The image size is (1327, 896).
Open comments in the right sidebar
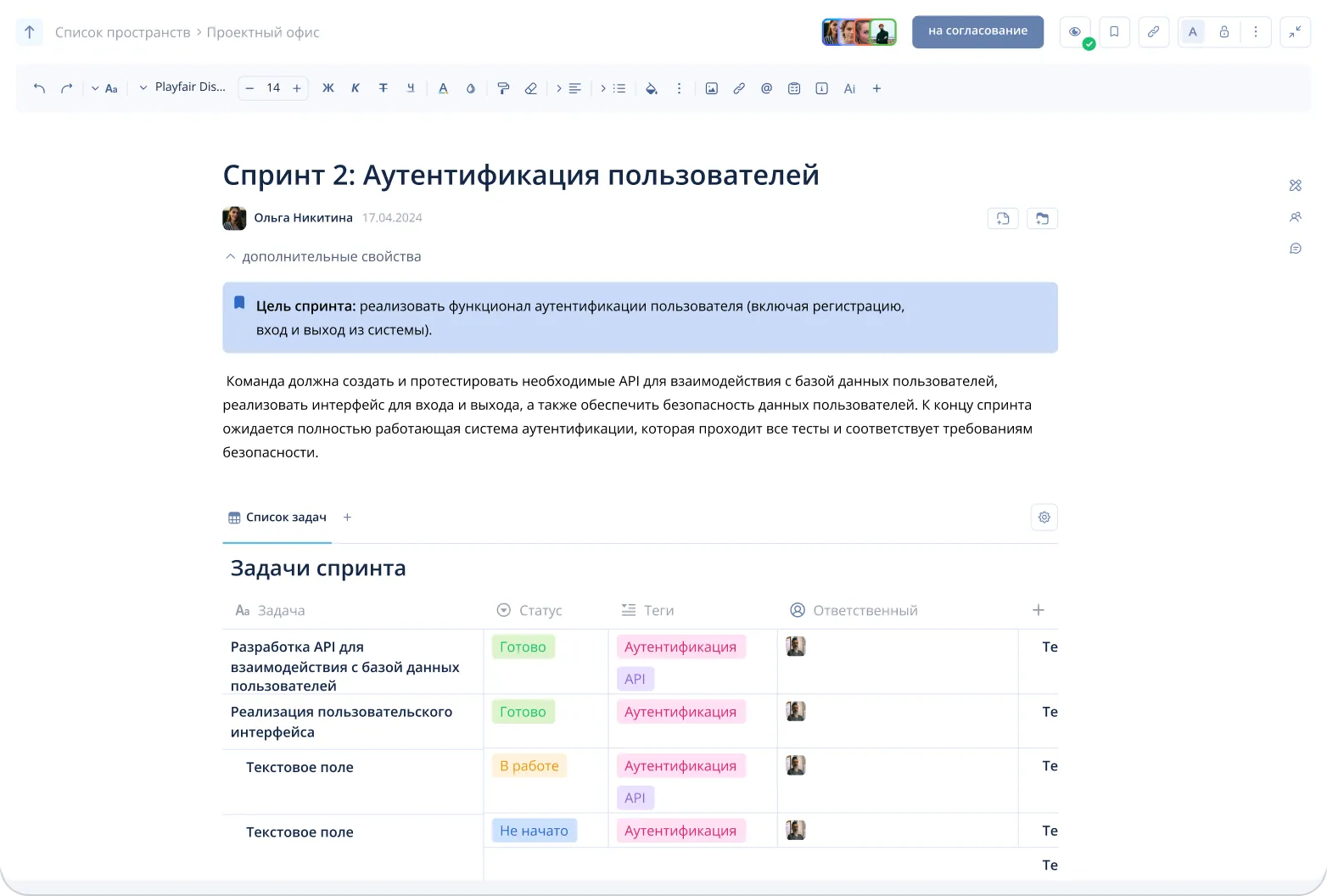1296,249
